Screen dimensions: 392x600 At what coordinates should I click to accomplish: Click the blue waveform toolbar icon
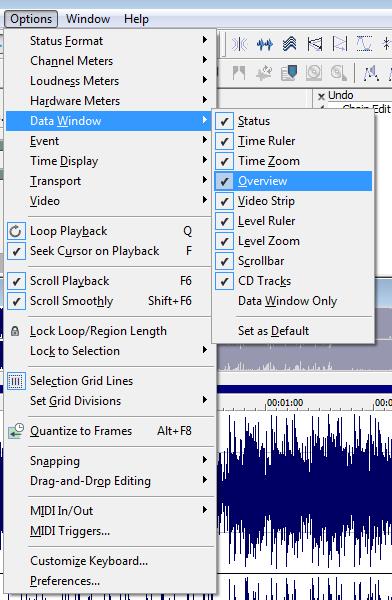tap(265, 44)
